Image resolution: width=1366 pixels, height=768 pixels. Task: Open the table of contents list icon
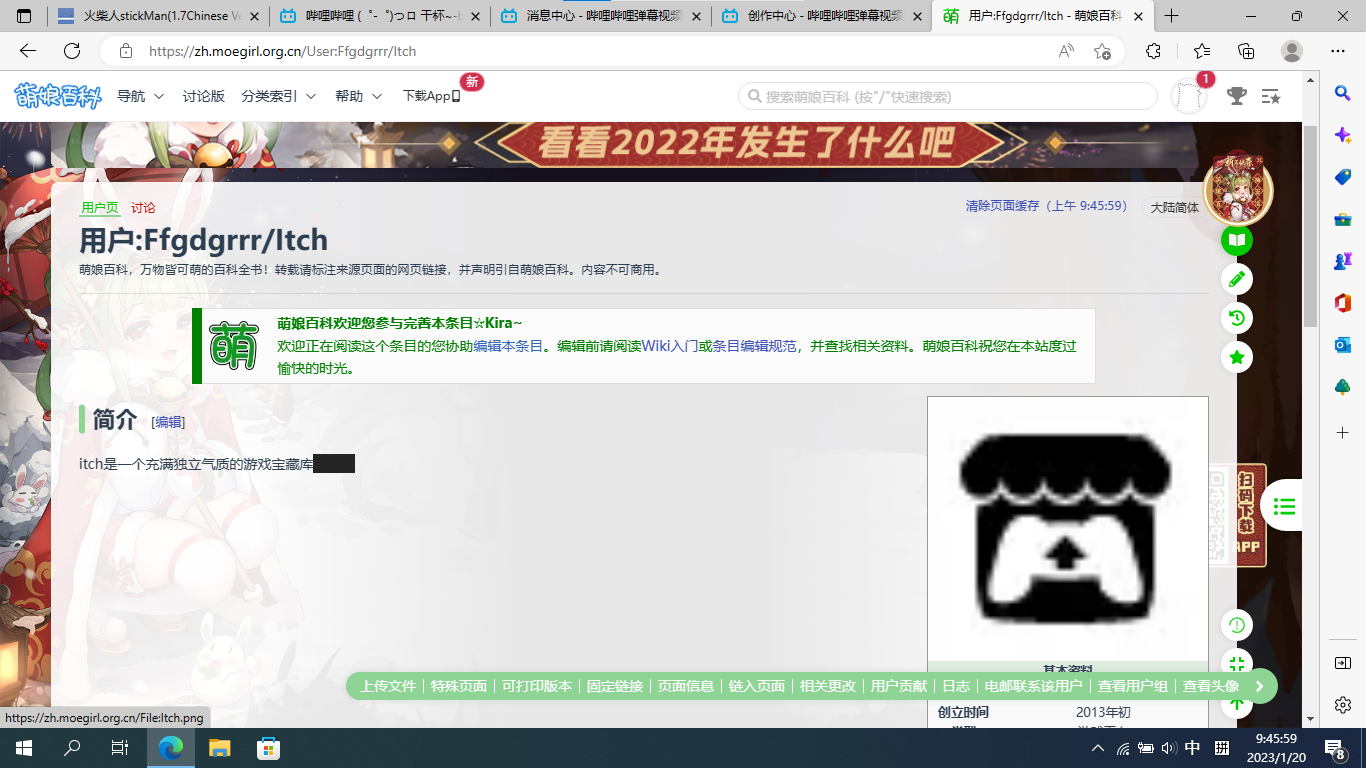[x=1285, y=507]
